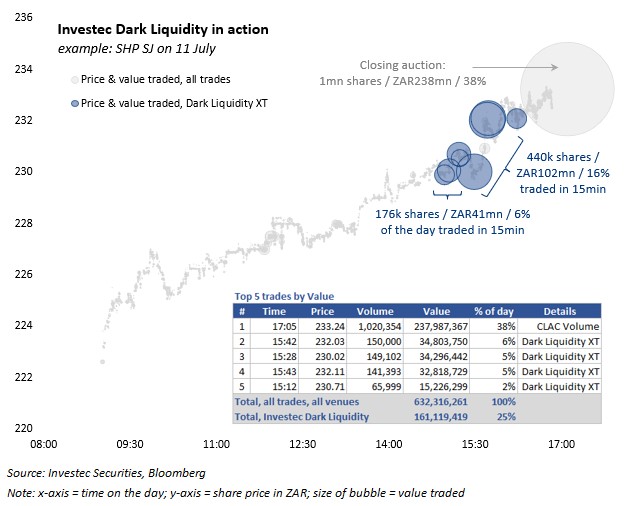Click the Top 5 trades by Value heading

coord(284,296)
